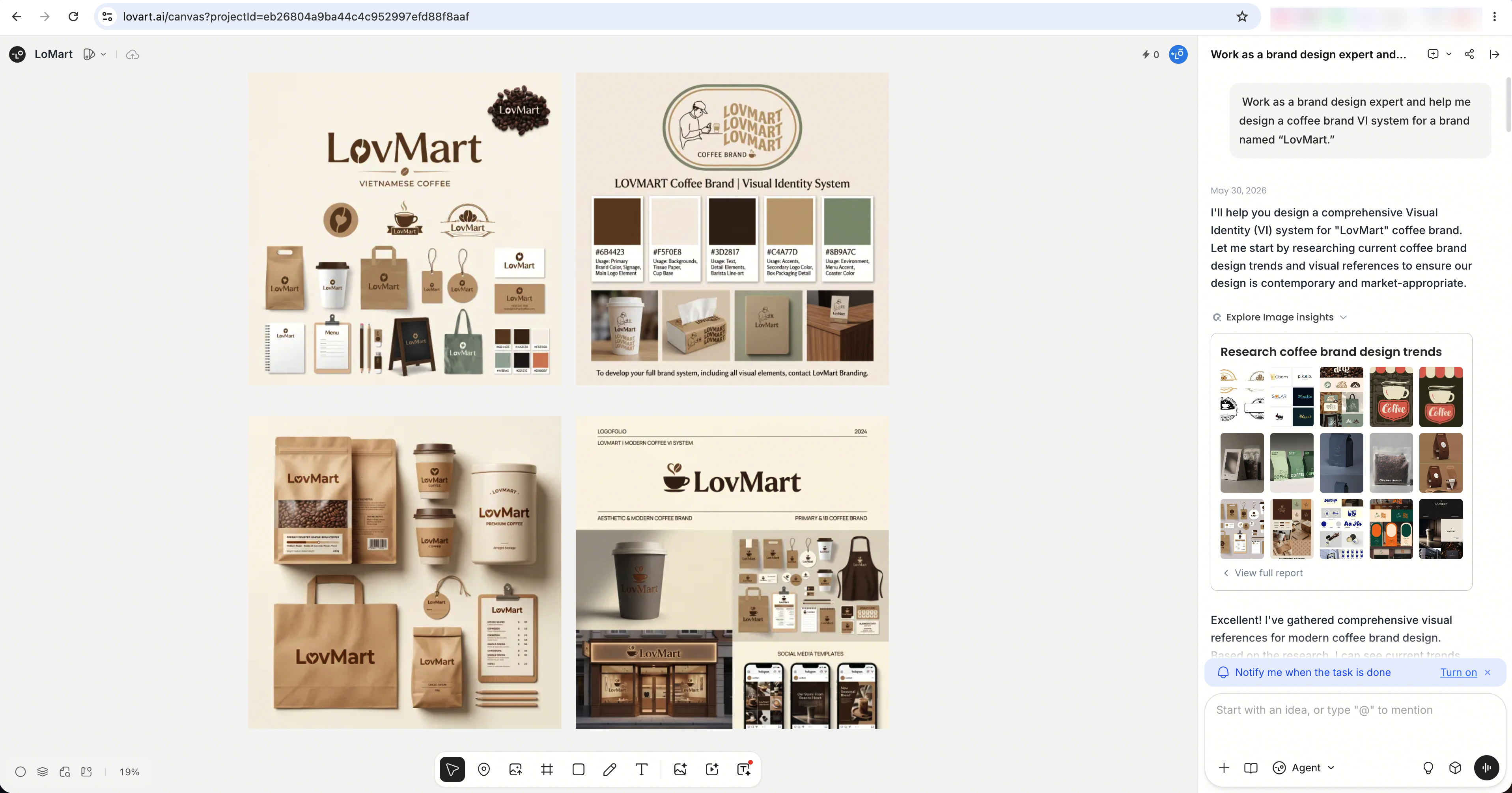Click Research coffee brand design trends heading
This screenshot has width=1512, height=793.
pyautogui.click(x=1331, y=351)
